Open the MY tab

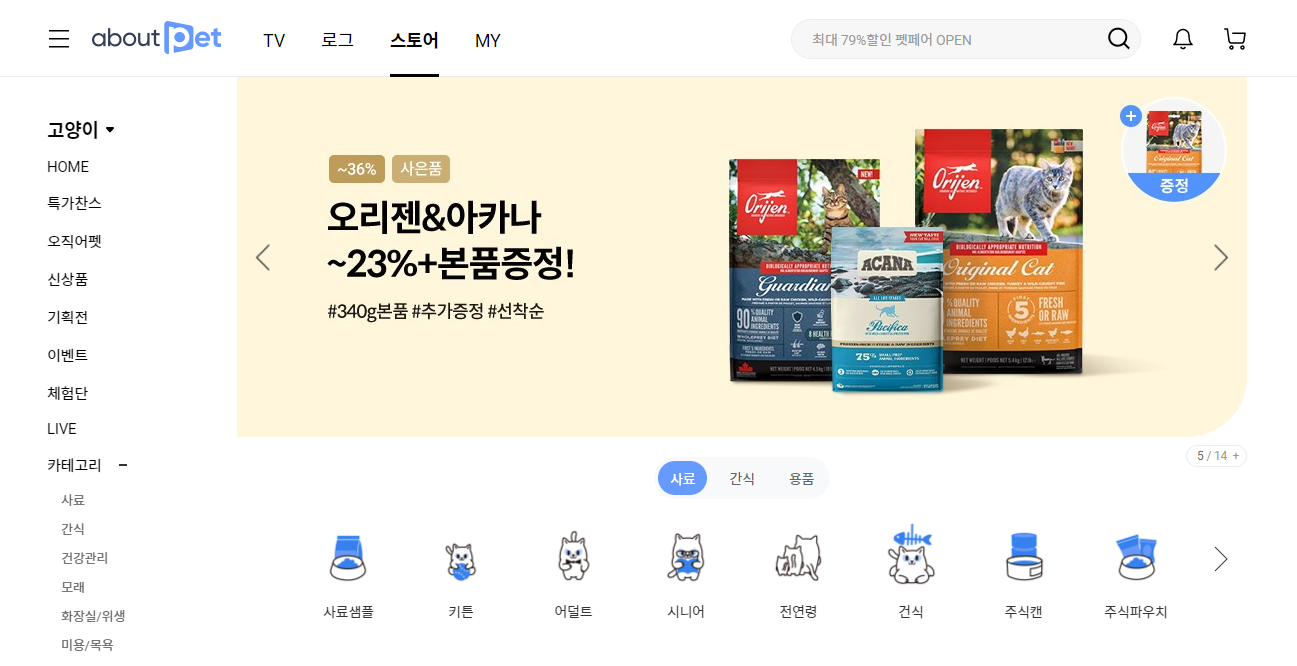(x=488, y=41)
